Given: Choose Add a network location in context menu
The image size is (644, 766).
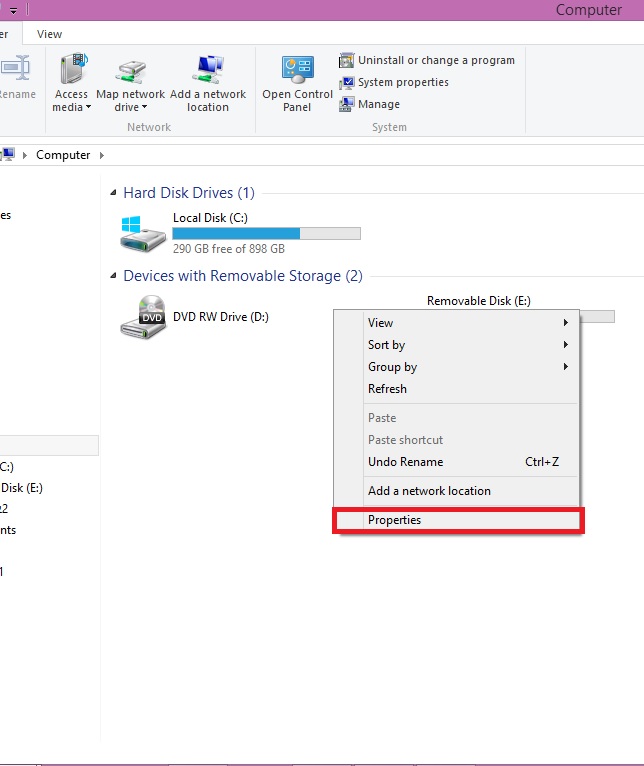Looking at the screenshot, I should (457, 491).
